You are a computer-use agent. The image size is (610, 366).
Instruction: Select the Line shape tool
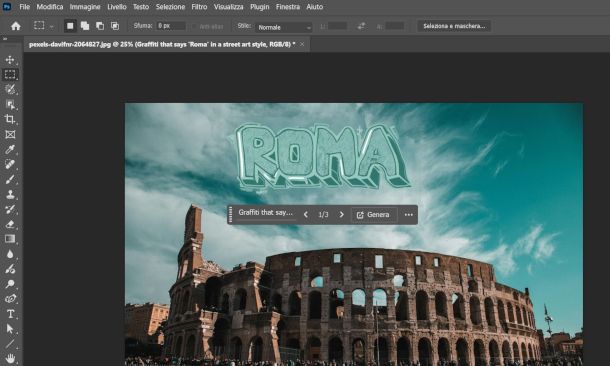[10, 343]
